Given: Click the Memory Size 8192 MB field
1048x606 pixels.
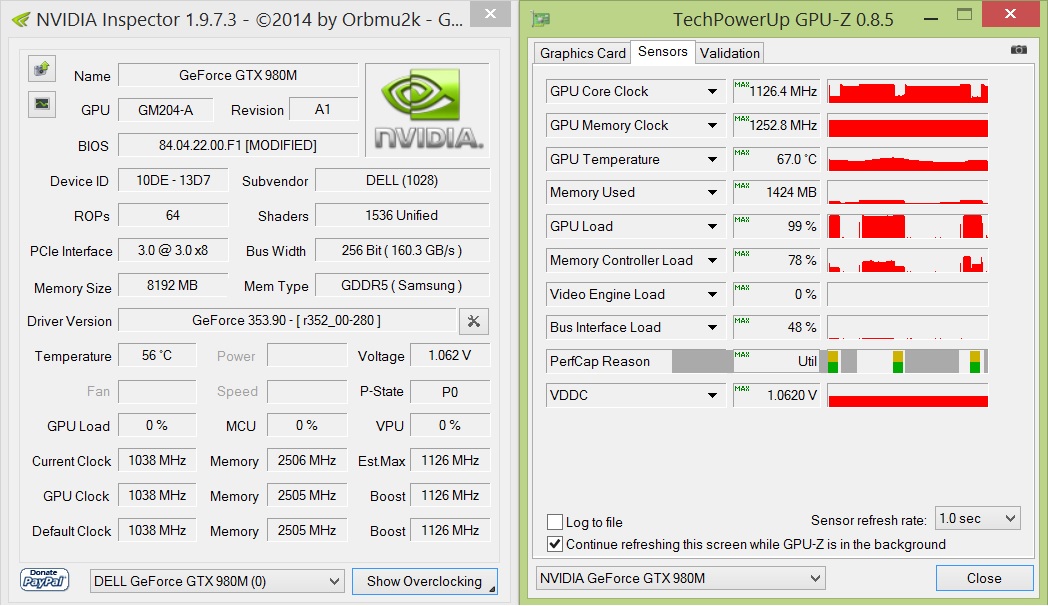Looking at the screenshot, I should click(x=173, y=285).
